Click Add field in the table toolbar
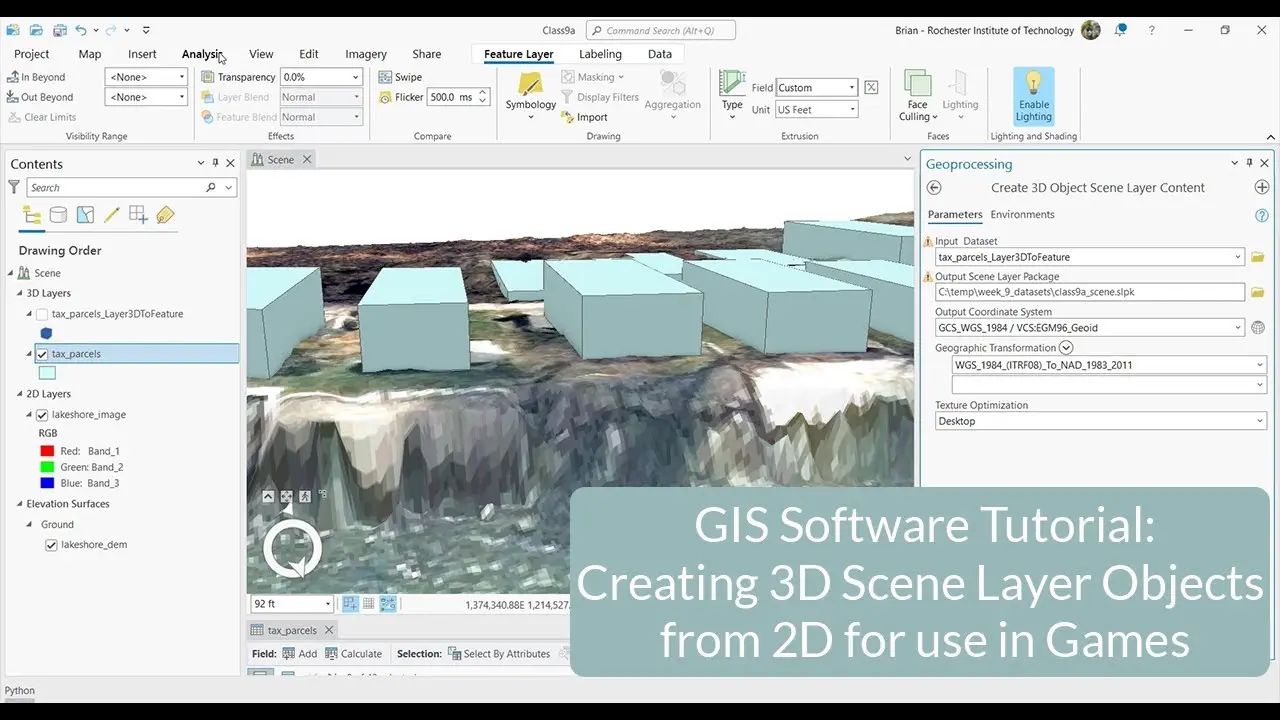 point(300,654)
